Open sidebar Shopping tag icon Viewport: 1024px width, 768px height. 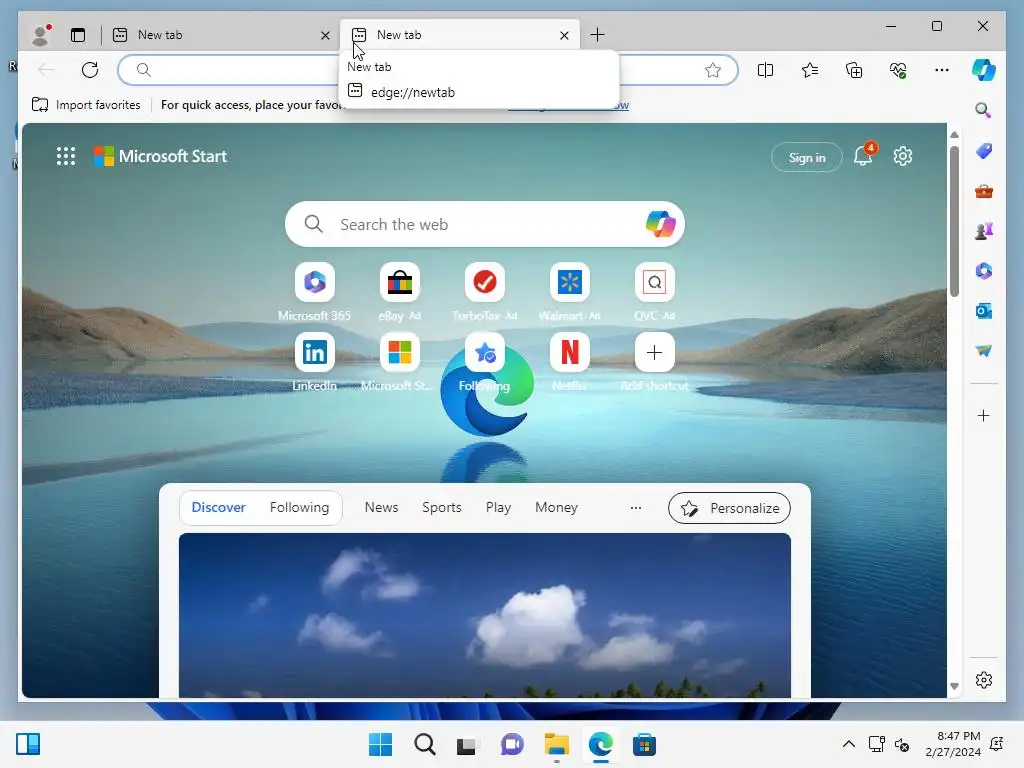(x=984, y=151)
